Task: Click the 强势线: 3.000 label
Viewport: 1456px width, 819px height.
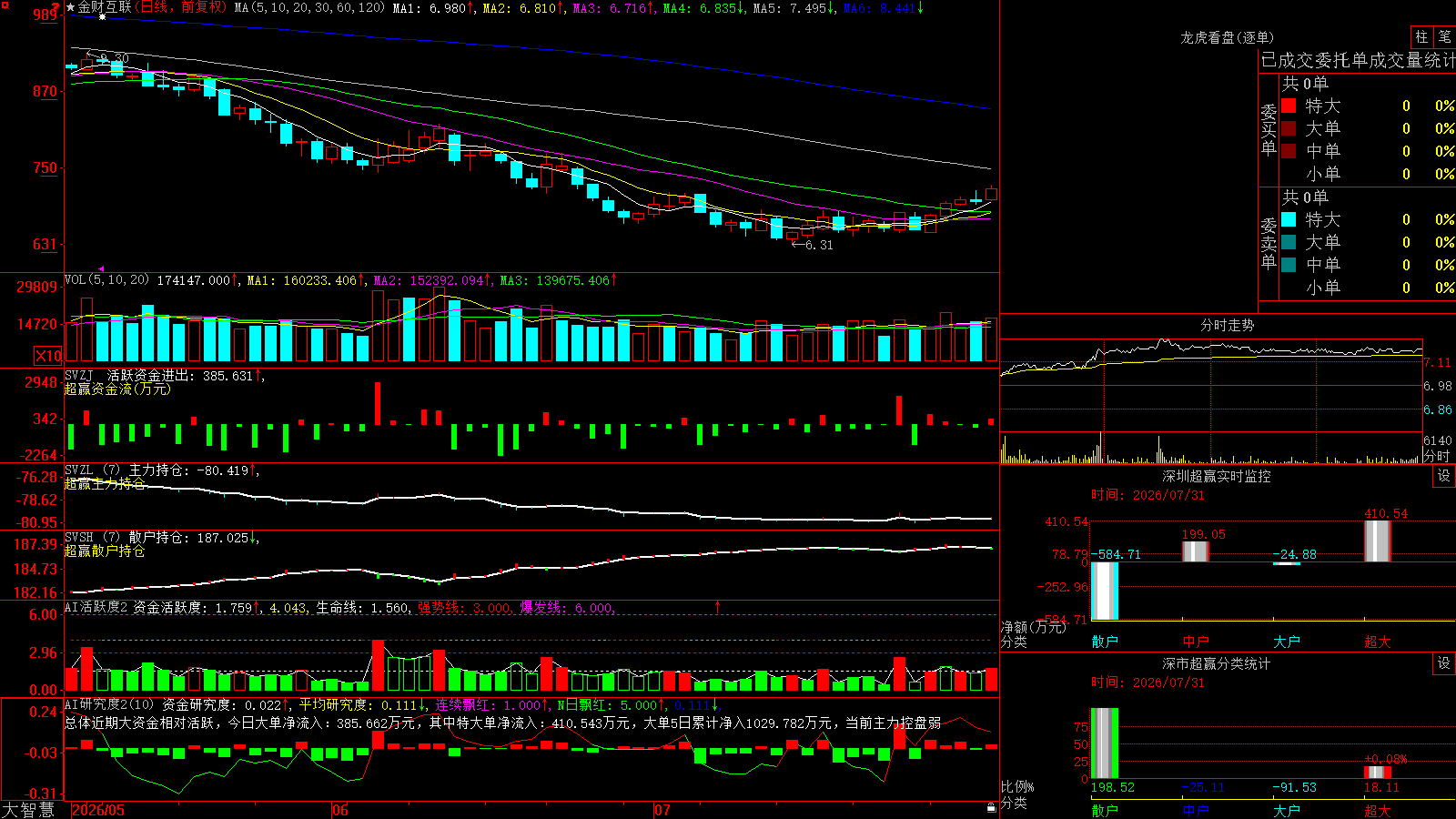Action: (x=463, y=607)
